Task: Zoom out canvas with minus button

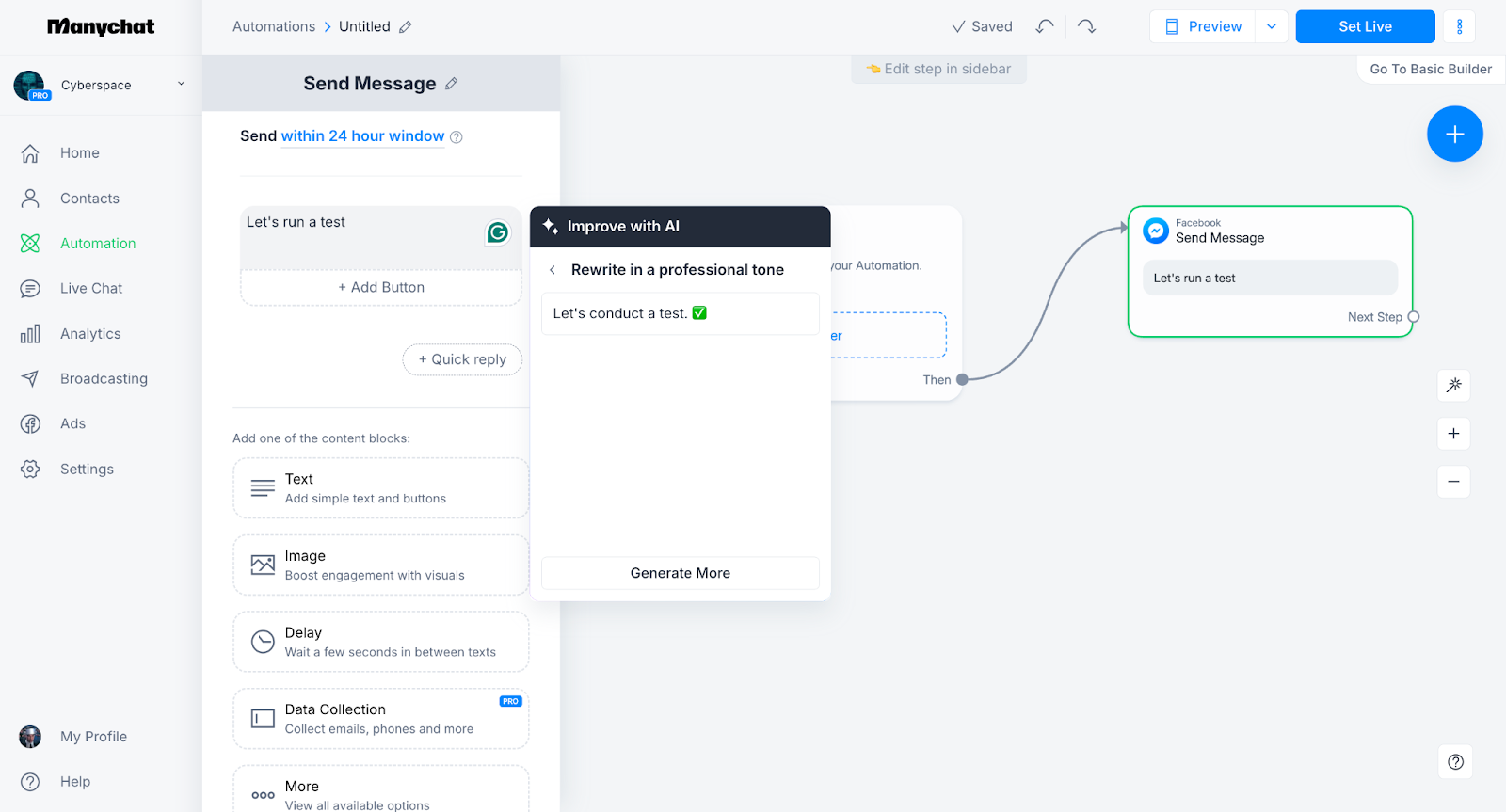Action: coord(1453,482)
